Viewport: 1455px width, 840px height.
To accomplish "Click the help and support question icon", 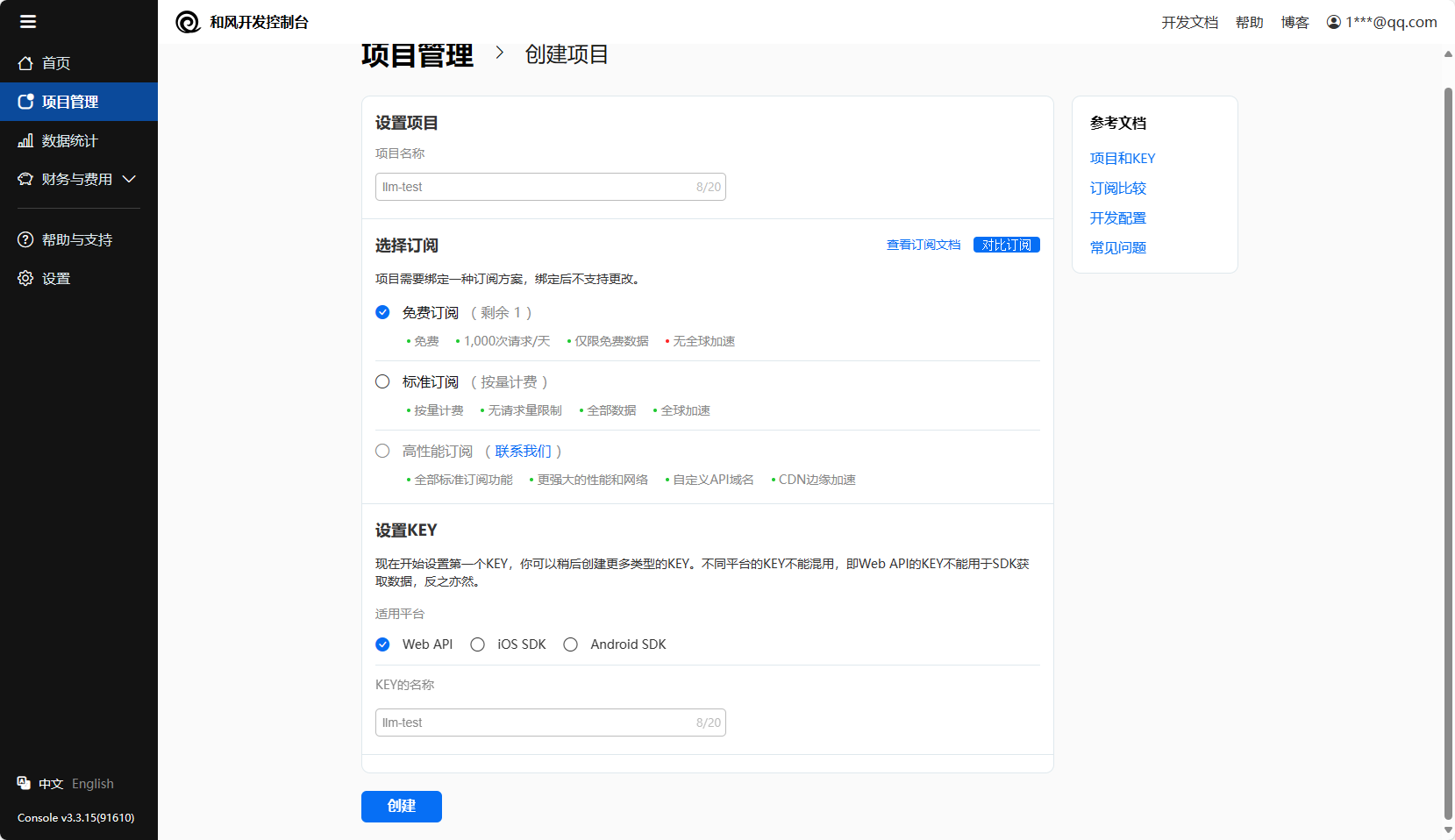I will 25,240.
